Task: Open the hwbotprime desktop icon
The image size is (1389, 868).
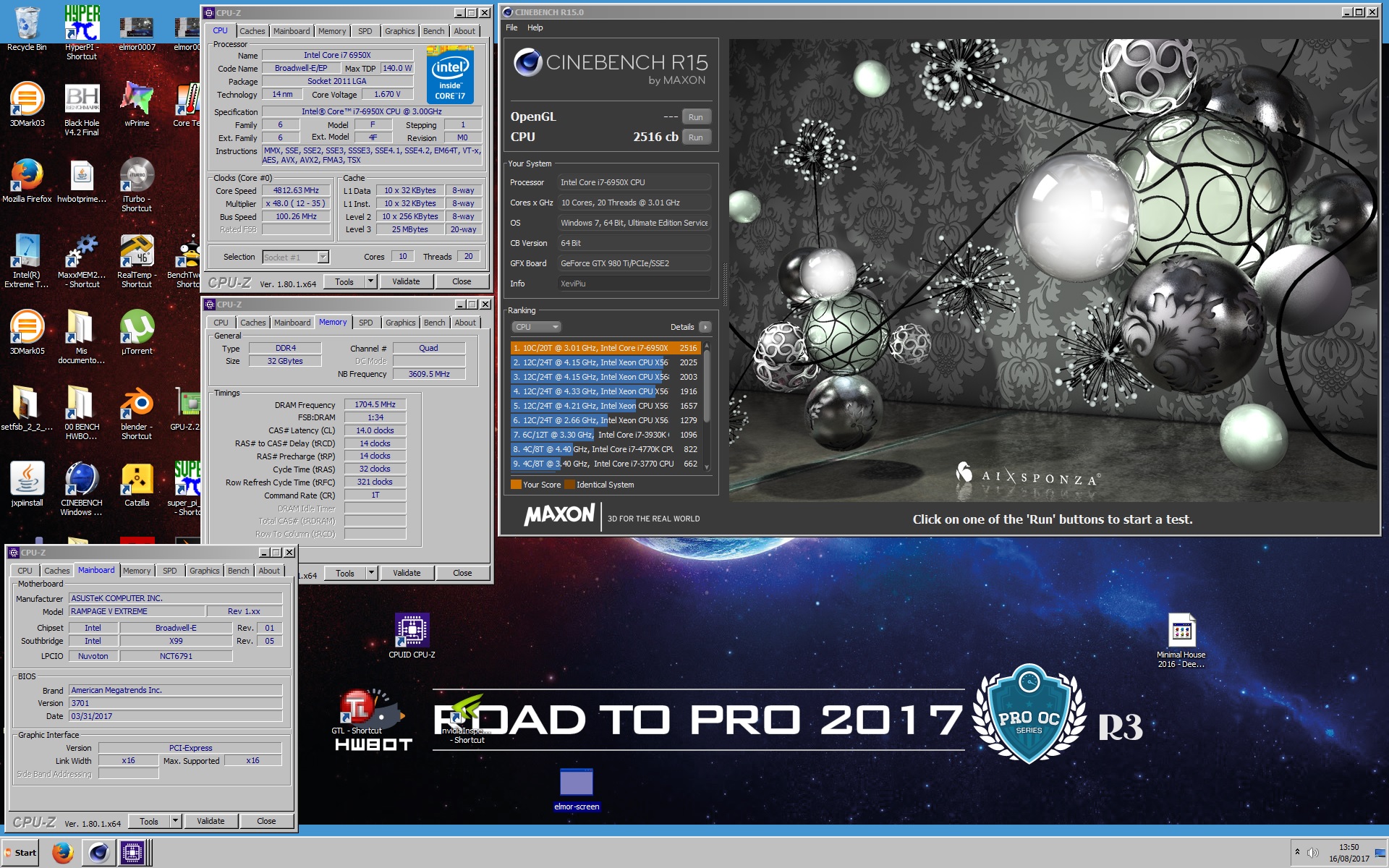Action: point(82,179)
